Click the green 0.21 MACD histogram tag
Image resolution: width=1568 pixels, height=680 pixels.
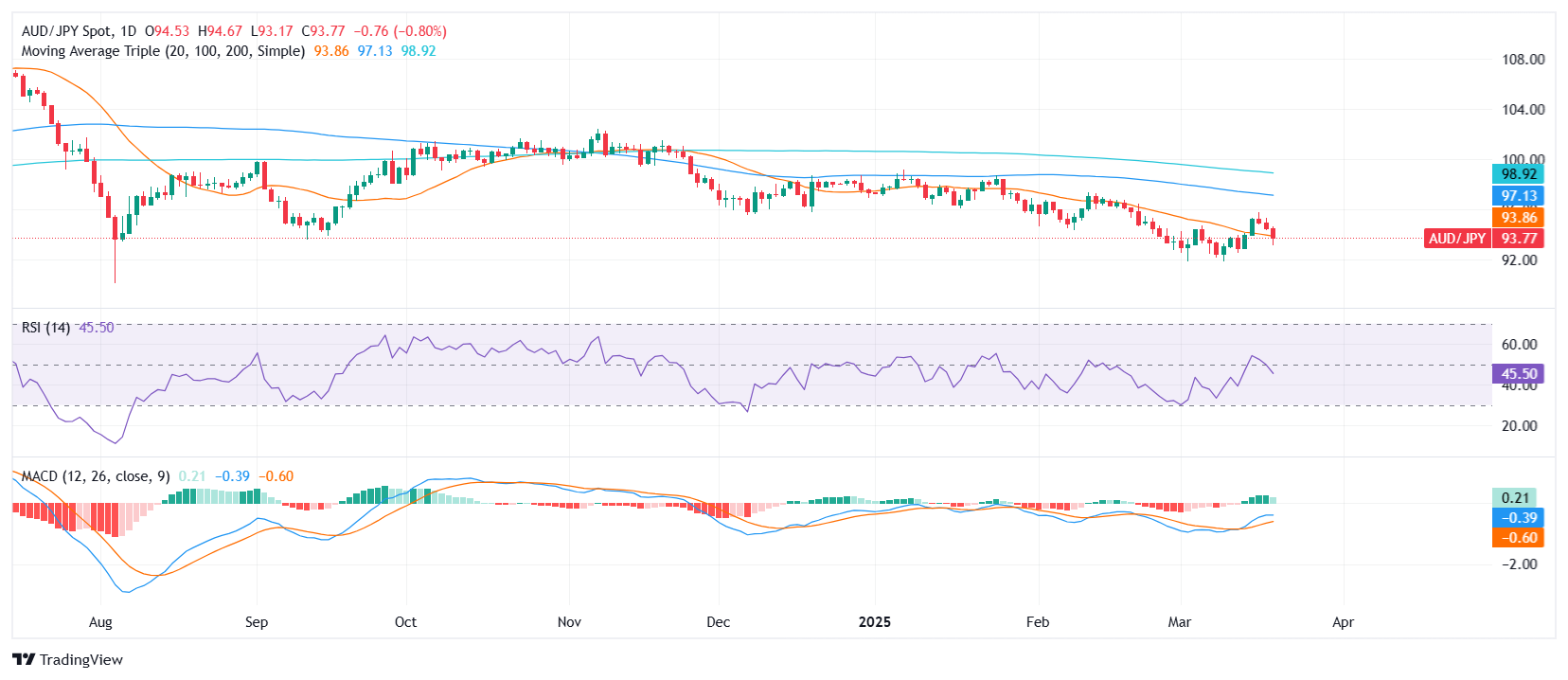[x=1515, y=498]
